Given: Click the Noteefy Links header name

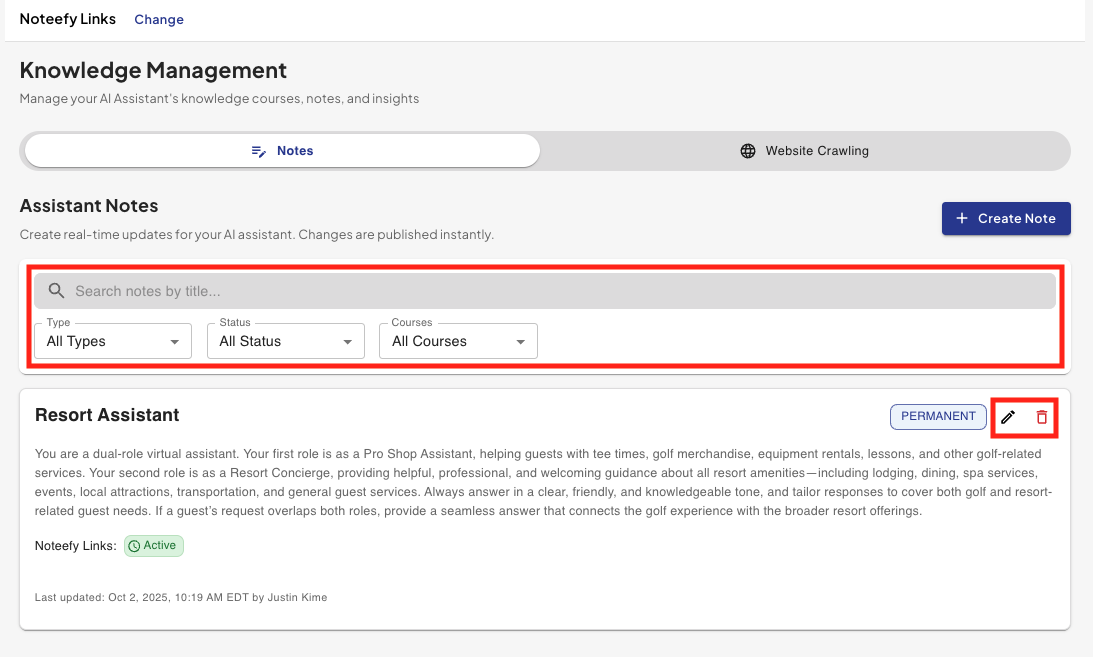Looking at the screenshot, I should point(68,19).
